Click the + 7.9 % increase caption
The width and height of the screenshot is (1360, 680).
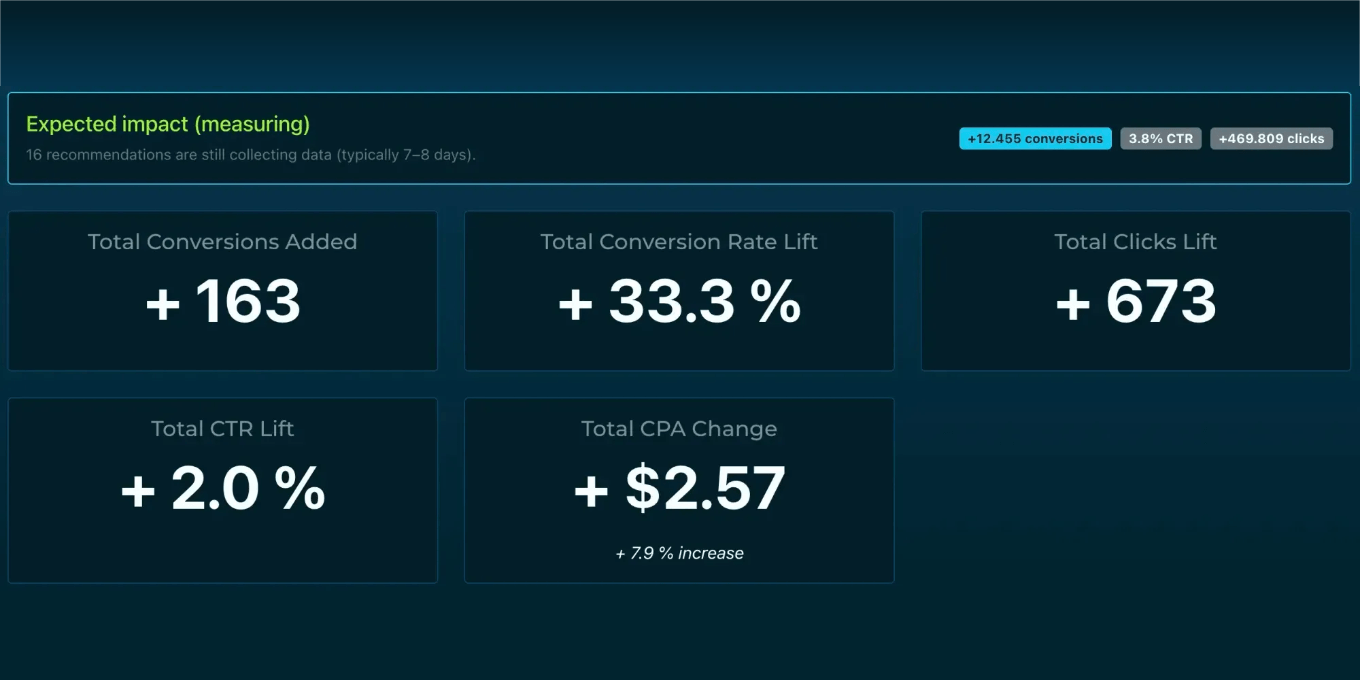[679, 553]
